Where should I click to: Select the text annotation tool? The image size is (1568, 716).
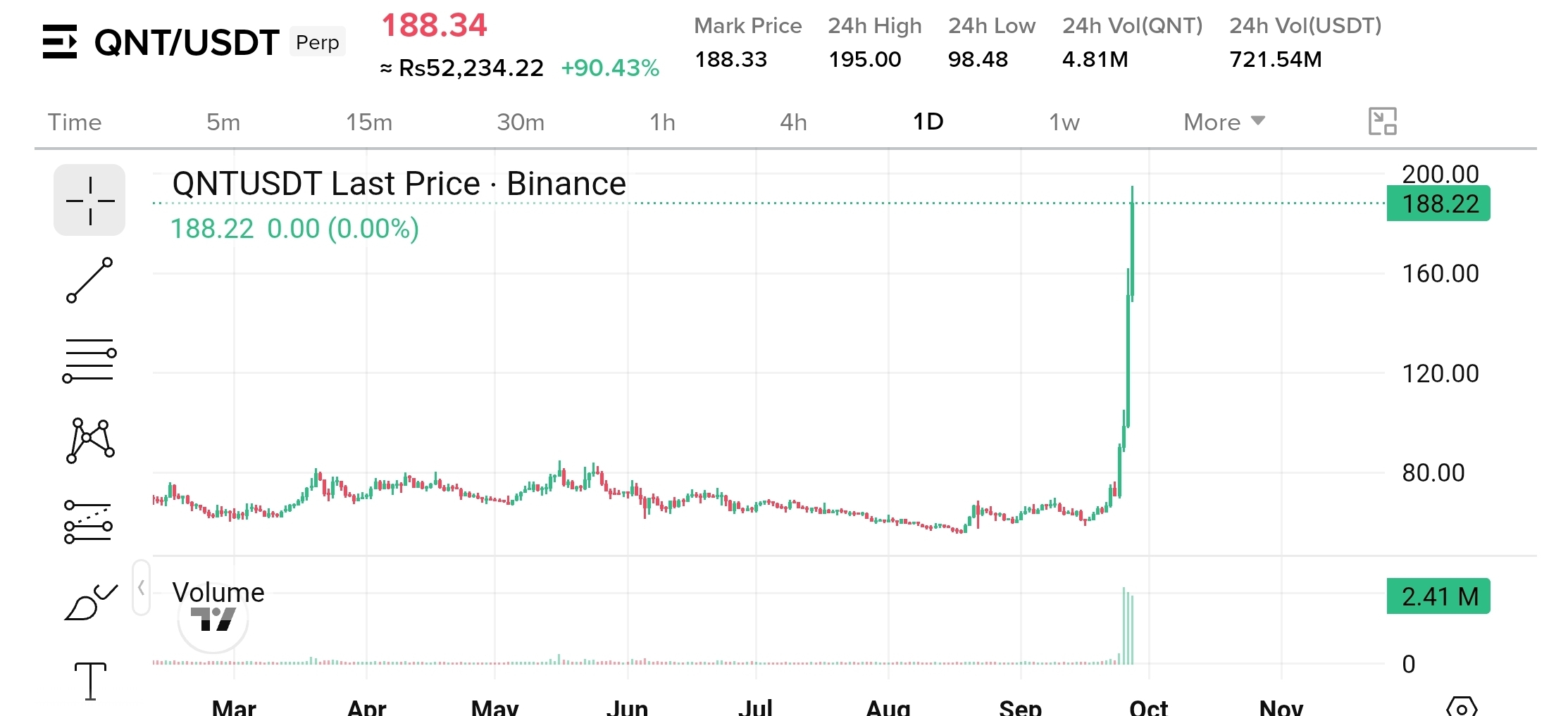pyautogui.click(x=90, y=681)
